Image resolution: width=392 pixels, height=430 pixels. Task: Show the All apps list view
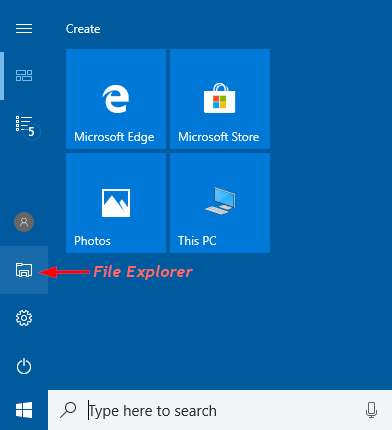[24, 124]
